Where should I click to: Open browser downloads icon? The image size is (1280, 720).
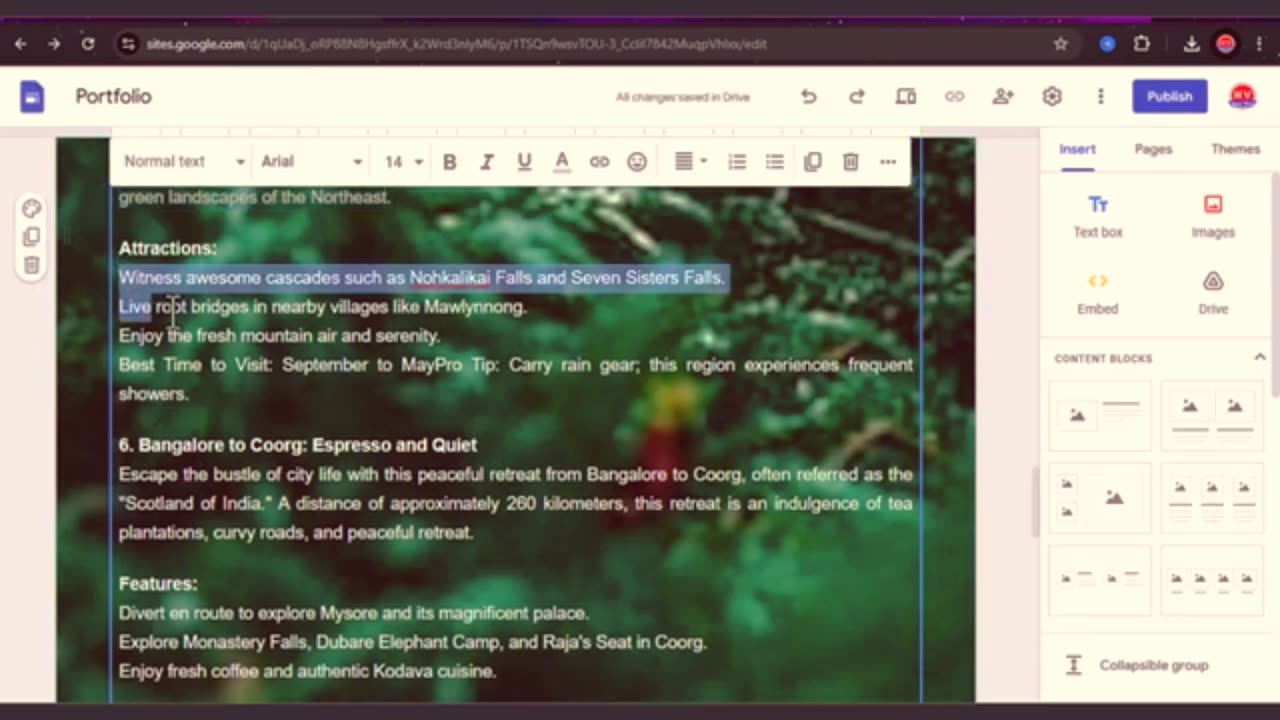pos(1191,44)
